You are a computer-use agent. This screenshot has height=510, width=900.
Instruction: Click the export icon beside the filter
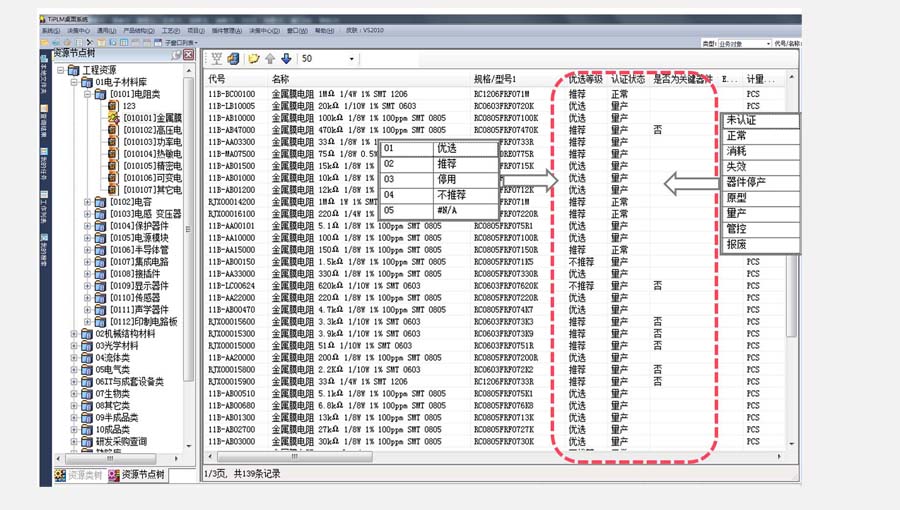pos(233,59)
